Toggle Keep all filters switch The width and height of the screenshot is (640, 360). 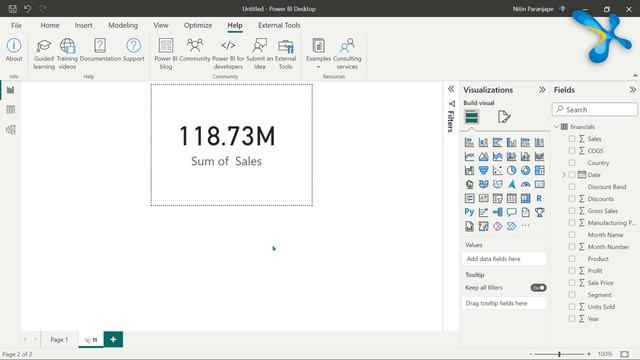click(x=538, y=288)
